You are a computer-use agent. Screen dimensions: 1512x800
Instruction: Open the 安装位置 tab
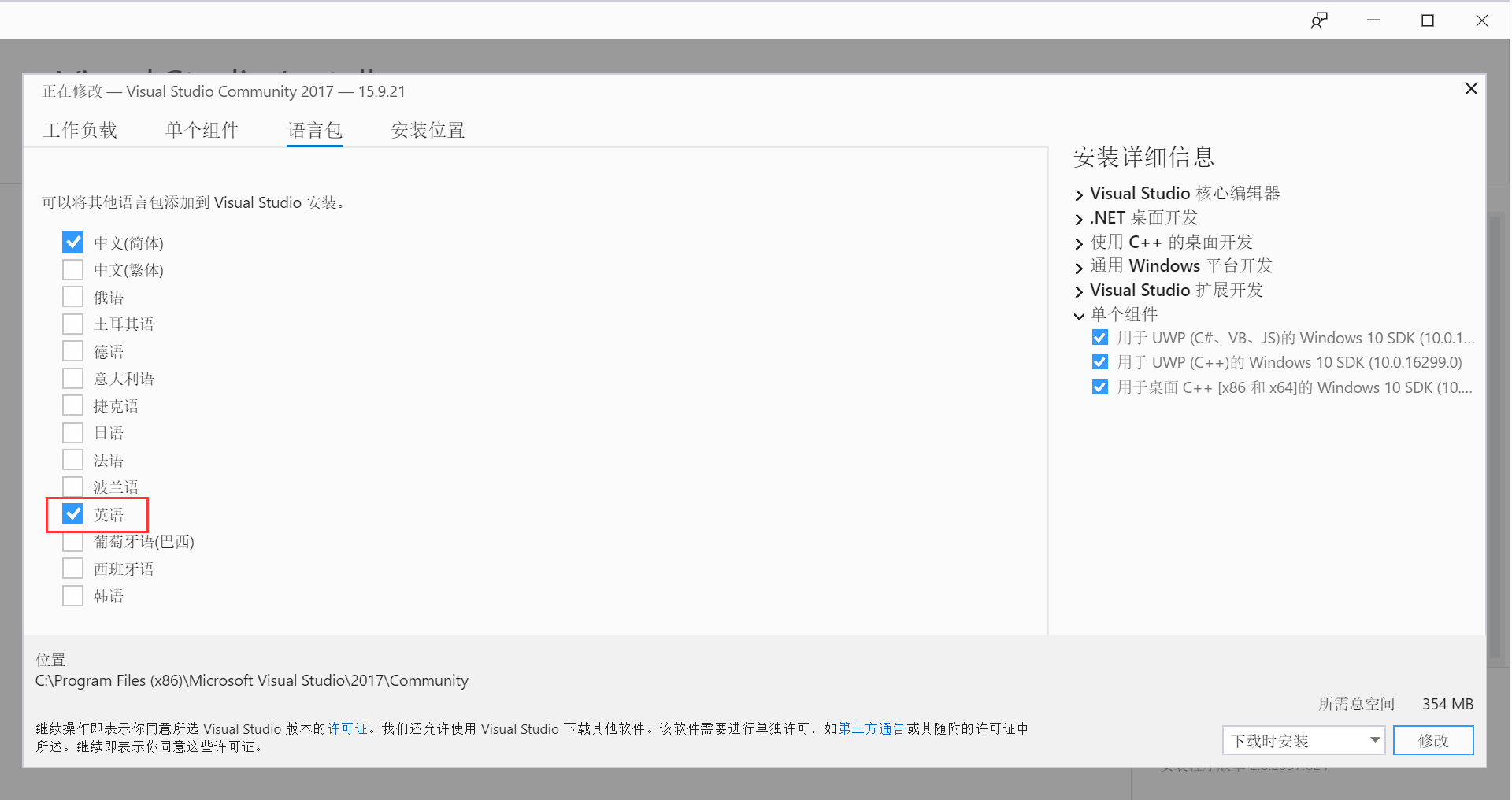pyautogui.click(x=428, y=130)
